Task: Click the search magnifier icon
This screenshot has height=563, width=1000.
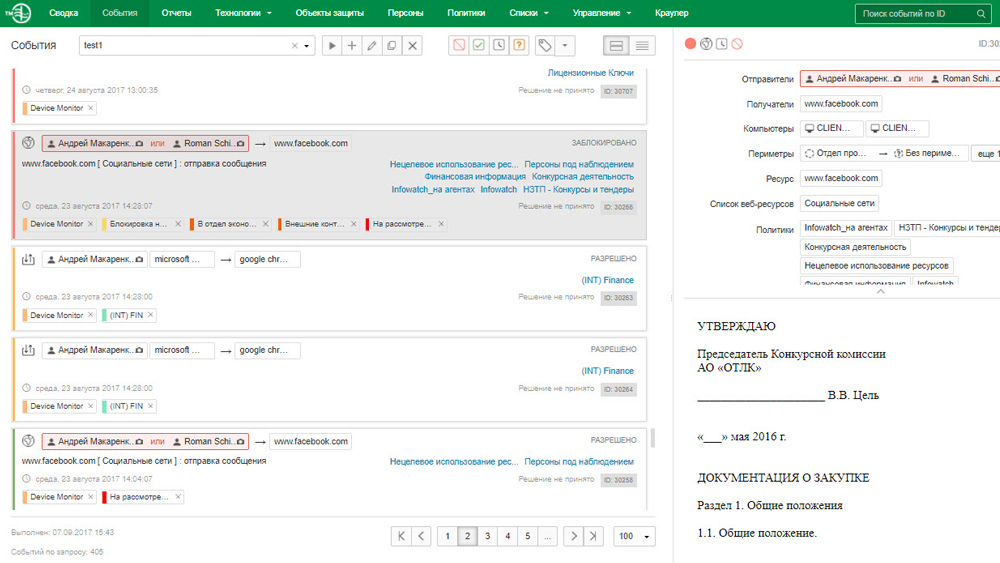Action: pyautogui.click(x=981, y=13)
